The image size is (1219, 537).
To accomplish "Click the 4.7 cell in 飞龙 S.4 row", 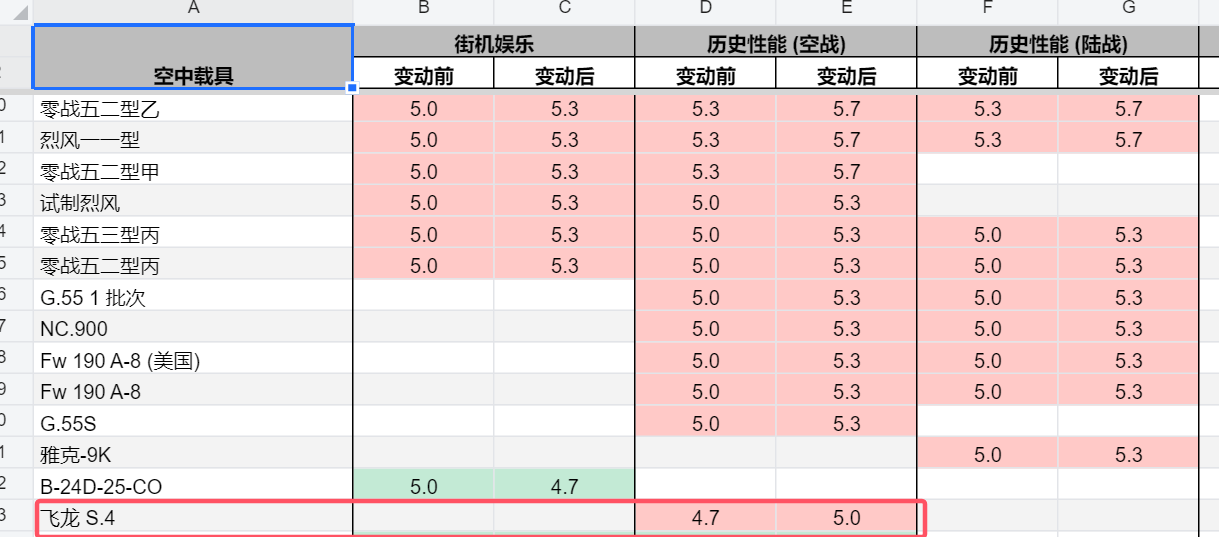I will 705,518.
